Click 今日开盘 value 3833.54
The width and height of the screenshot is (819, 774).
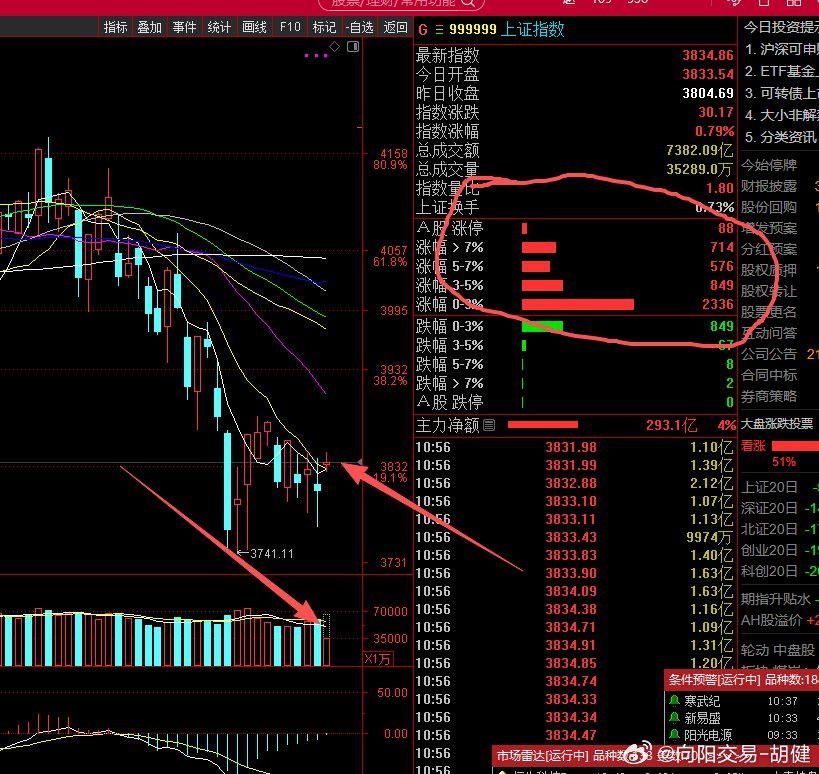point(708,74)
